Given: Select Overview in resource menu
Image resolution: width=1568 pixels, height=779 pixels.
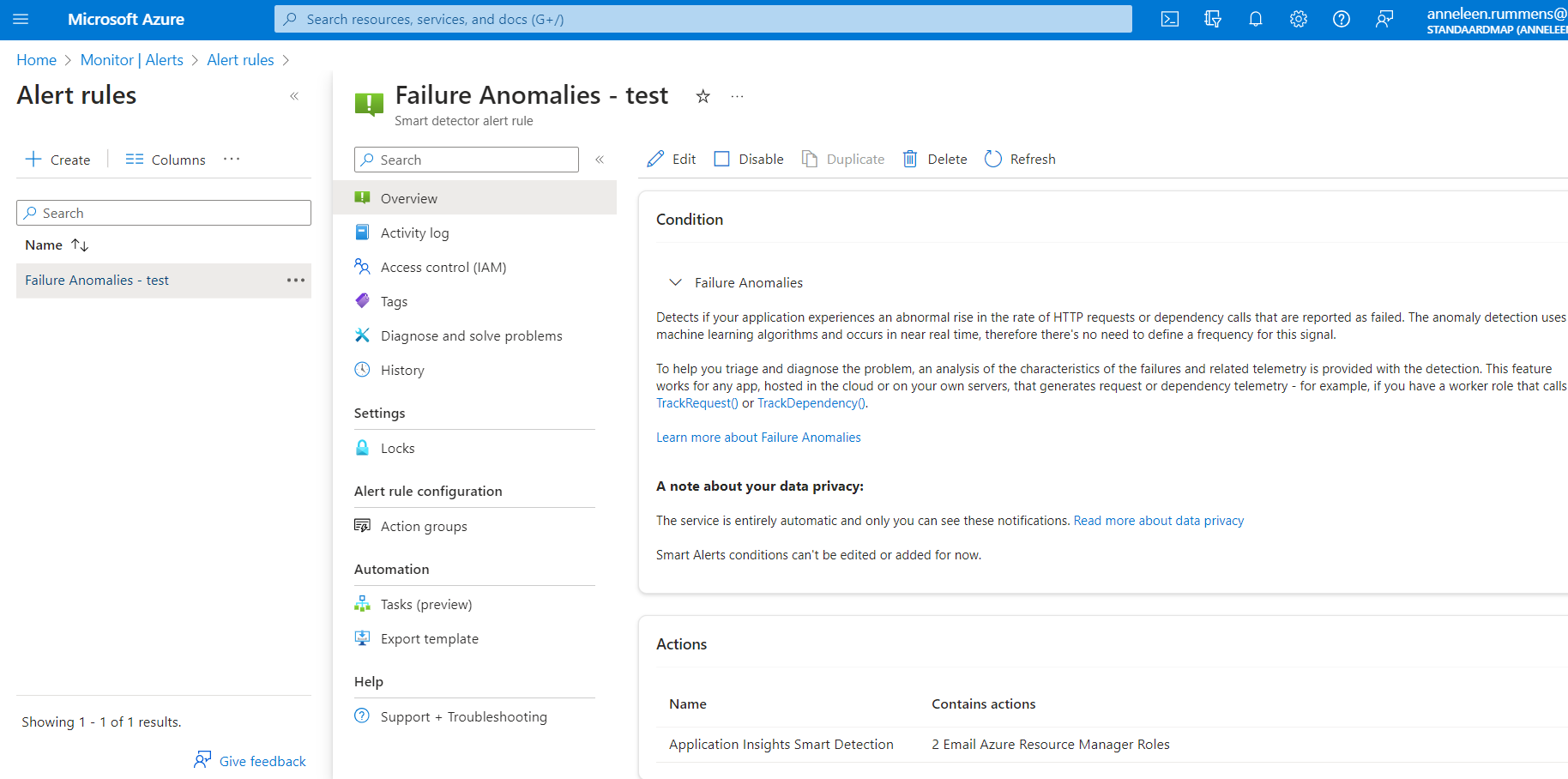Looking at the screenshot, I should (x=474, y=198).
